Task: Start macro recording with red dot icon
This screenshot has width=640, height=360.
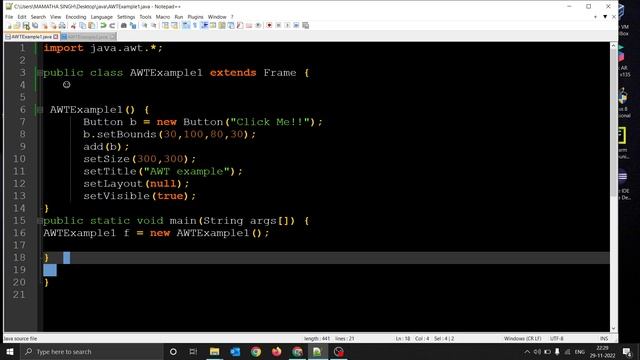Action: point(269,25)
